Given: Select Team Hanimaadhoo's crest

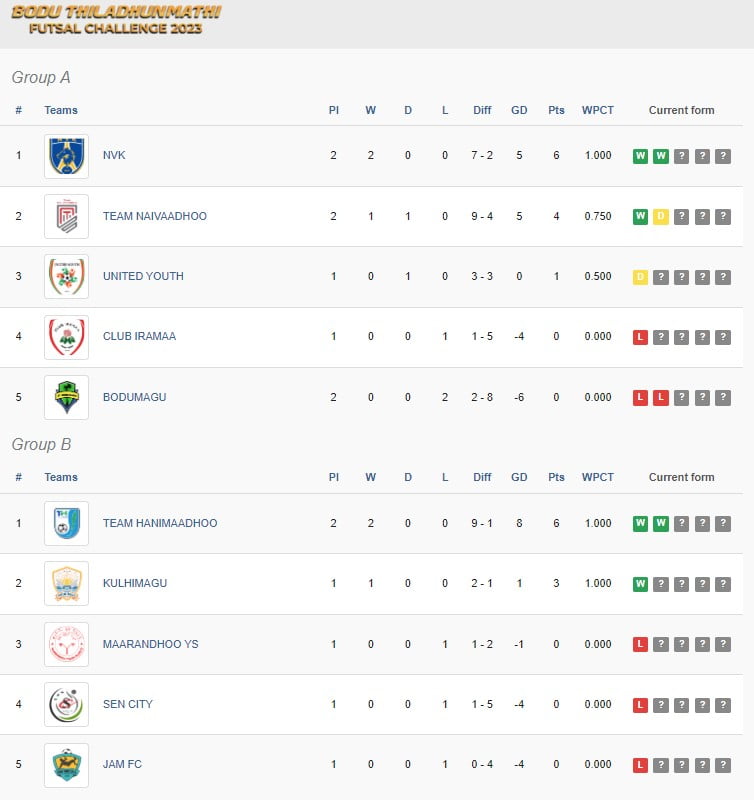Looking at the screenshot, I should [66, 523].
